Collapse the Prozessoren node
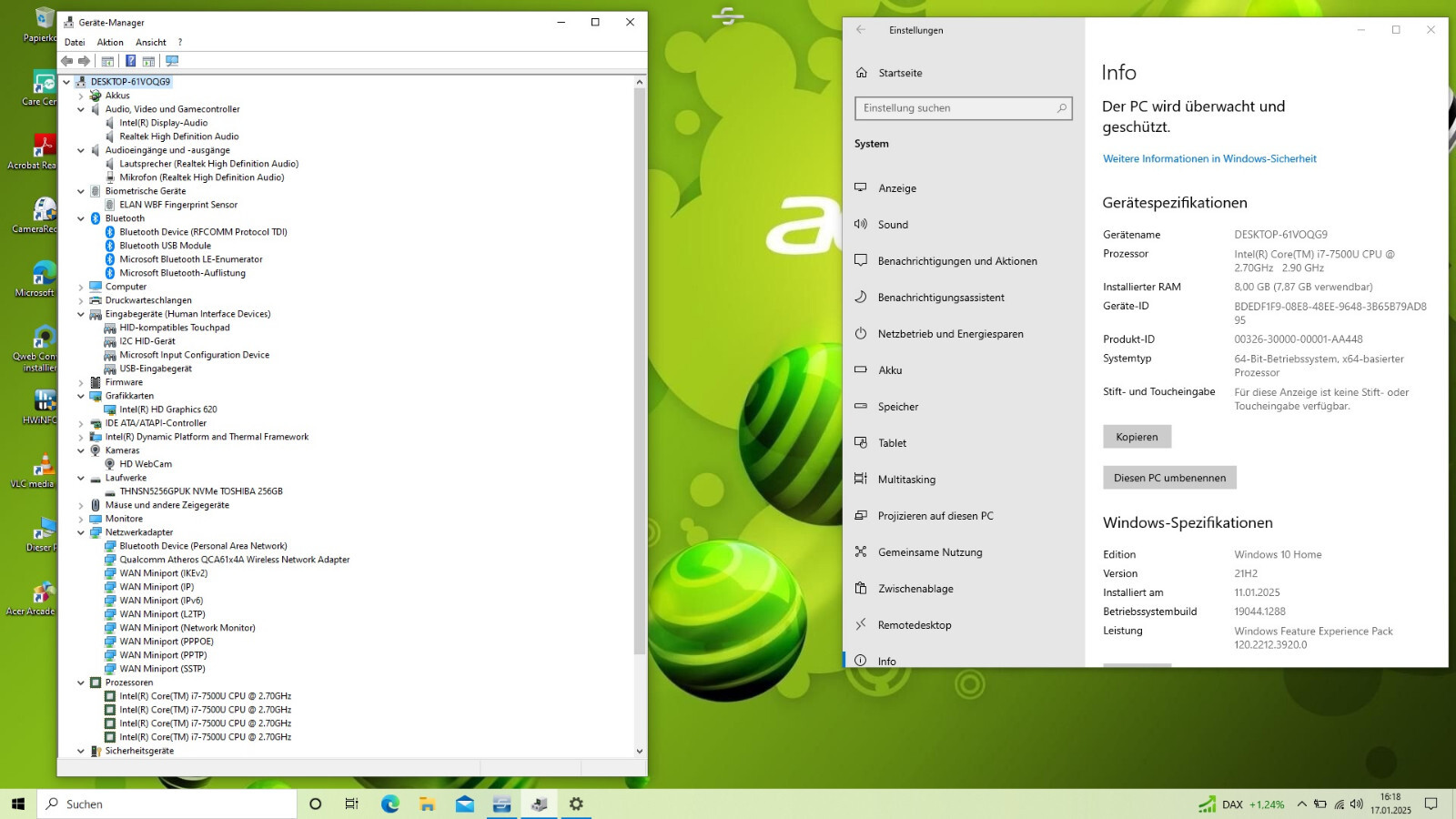 81,682
